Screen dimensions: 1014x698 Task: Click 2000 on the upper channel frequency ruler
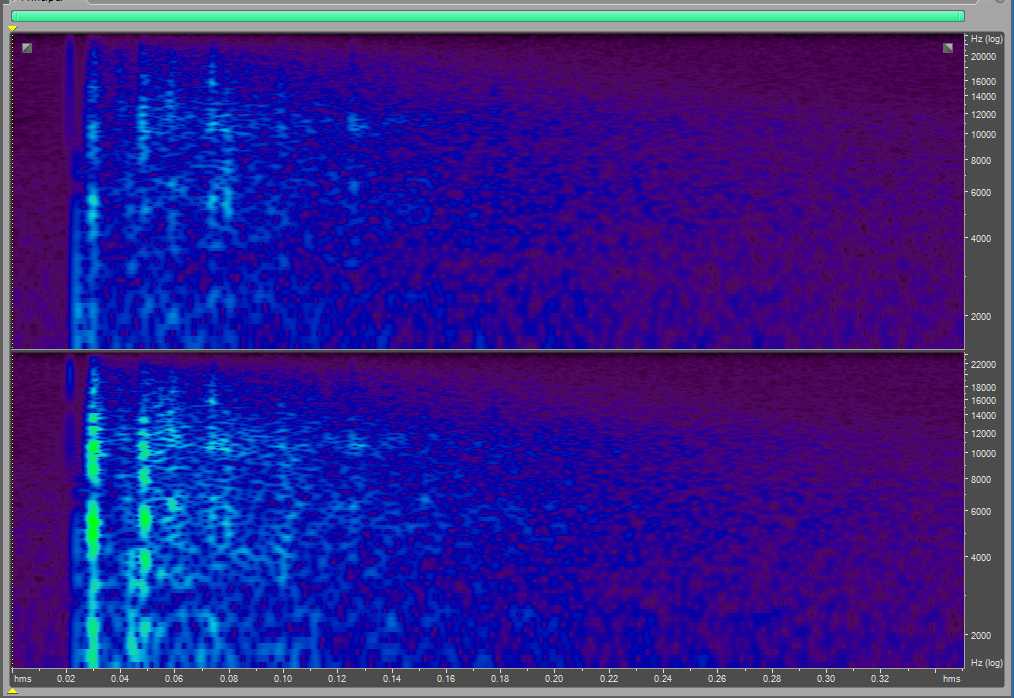[x=981, y=316]
